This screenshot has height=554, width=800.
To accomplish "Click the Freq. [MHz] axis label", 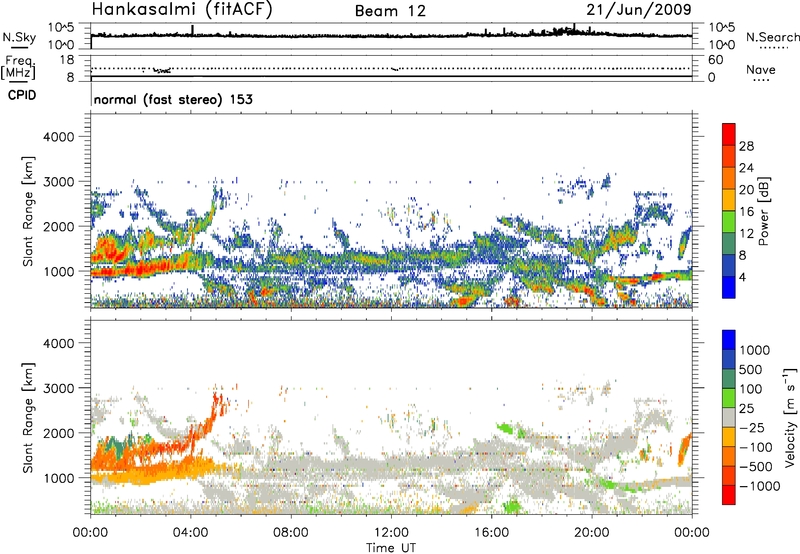I will pos(18,68).
